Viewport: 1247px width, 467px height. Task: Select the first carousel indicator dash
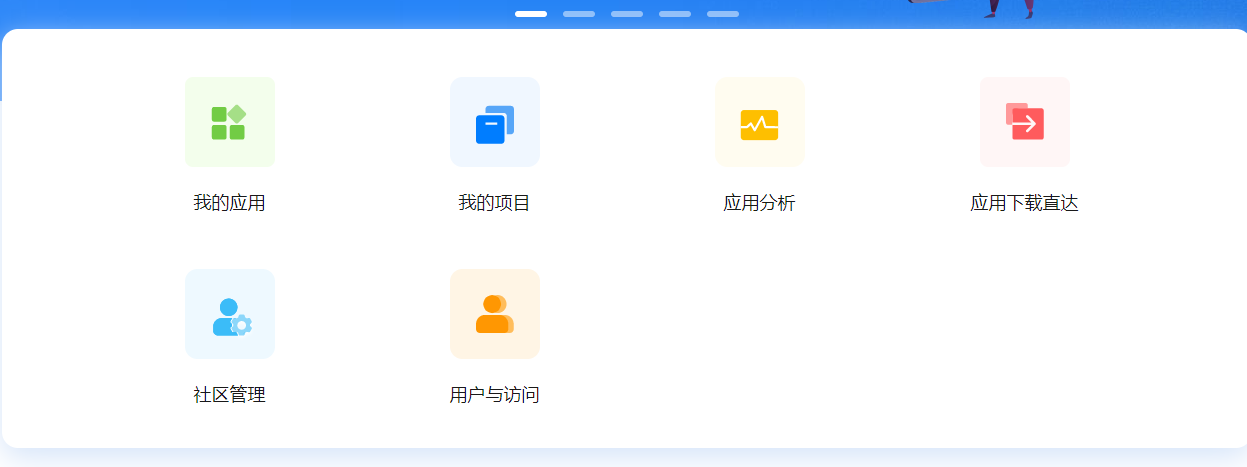531,14
